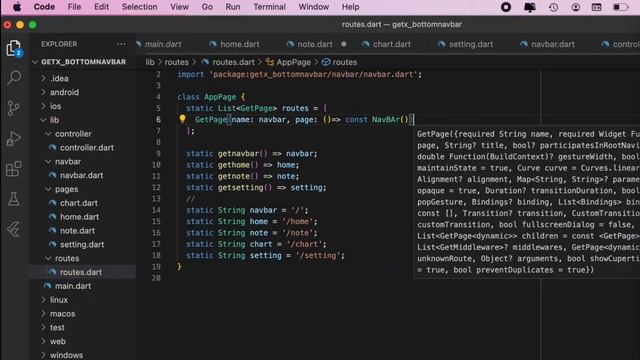Image resolution: width=640 pixels, height=360 pixels.
Task: Click the routes field icon in breadcrumb
Action: [x=326, y=62]
